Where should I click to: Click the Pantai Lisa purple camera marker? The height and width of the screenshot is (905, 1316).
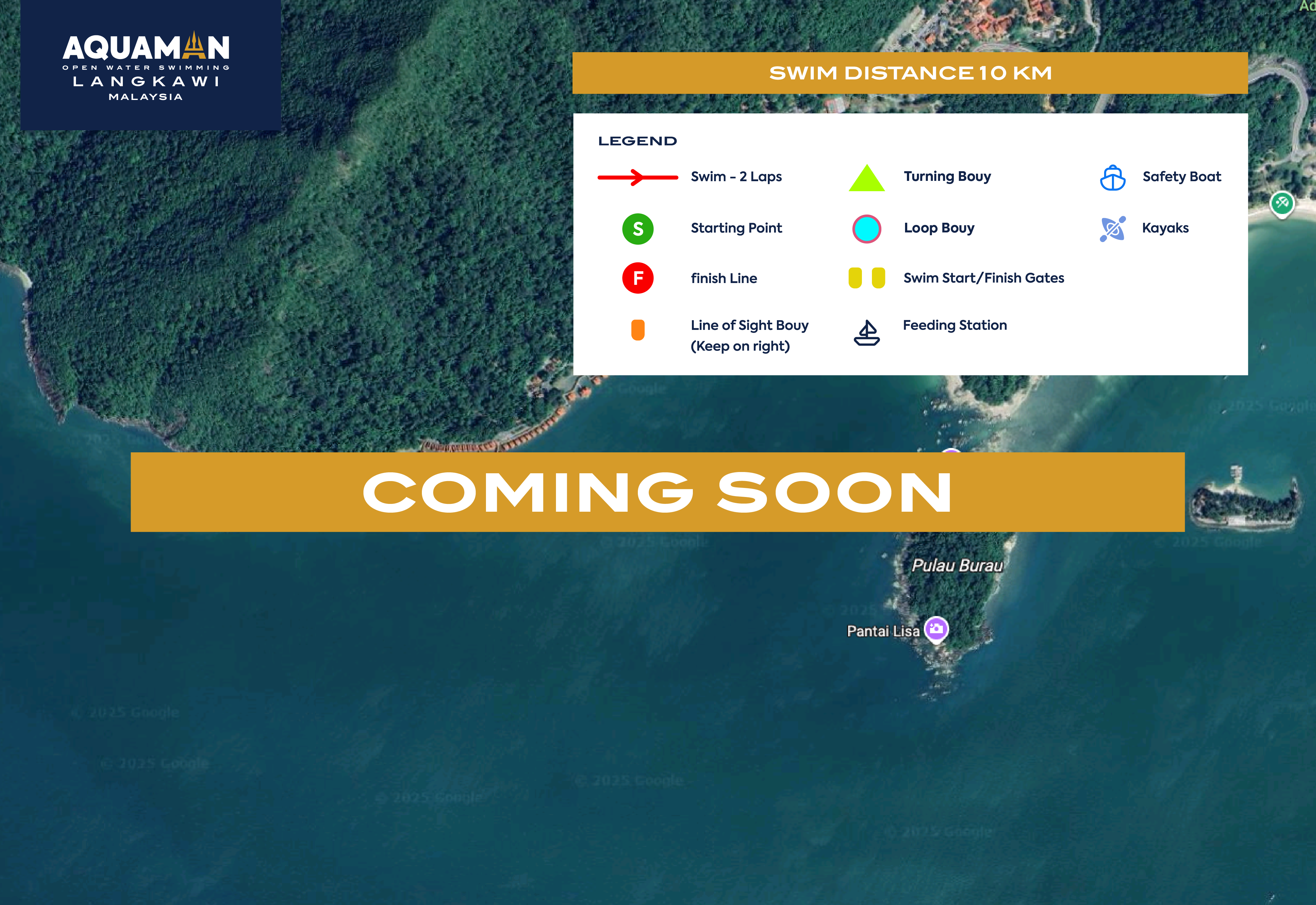click(936, 628)
